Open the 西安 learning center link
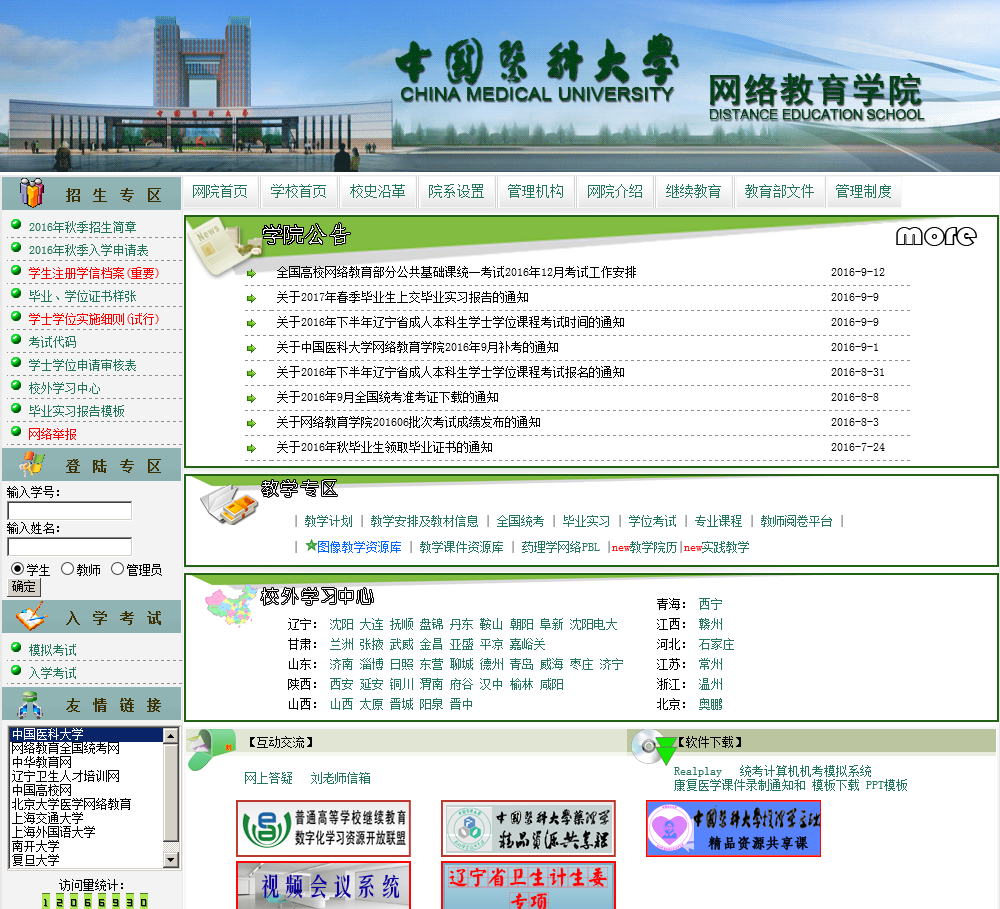 341,684
